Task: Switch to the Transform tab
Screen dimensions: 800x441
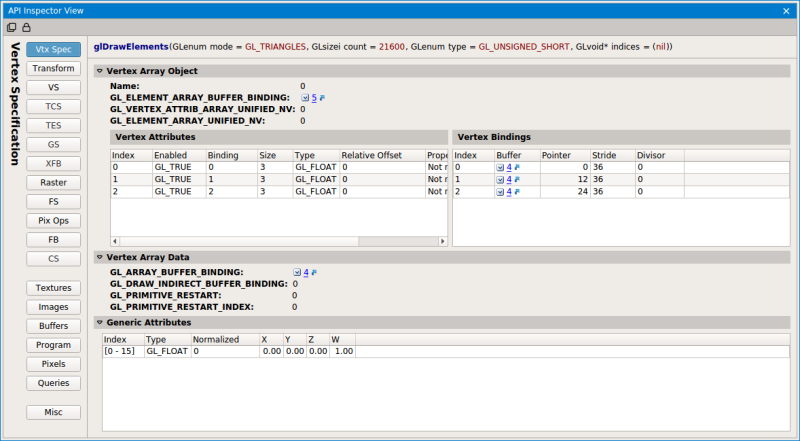Action: 54,68
